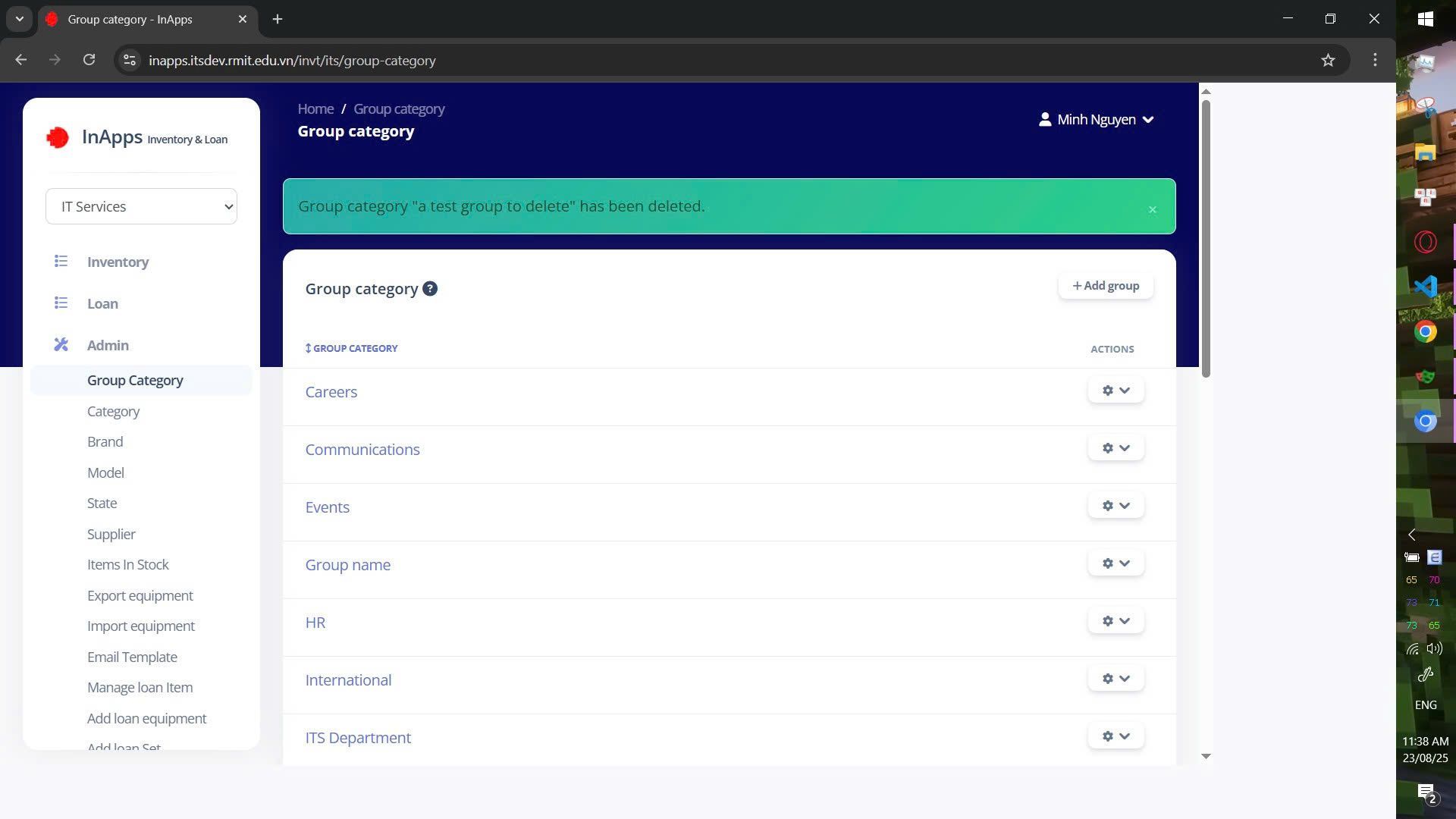This screenshot has width=1456, height=819.
Task: Reload the page using refresh icon
Action: (89, 60)
